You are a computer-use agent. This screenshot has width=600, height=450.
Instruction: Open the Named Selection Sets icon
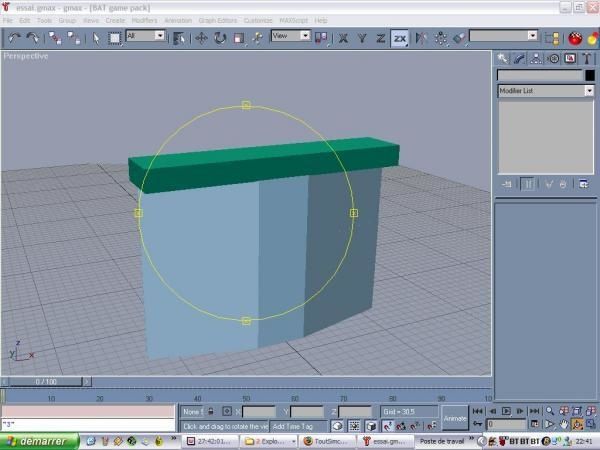552,38
